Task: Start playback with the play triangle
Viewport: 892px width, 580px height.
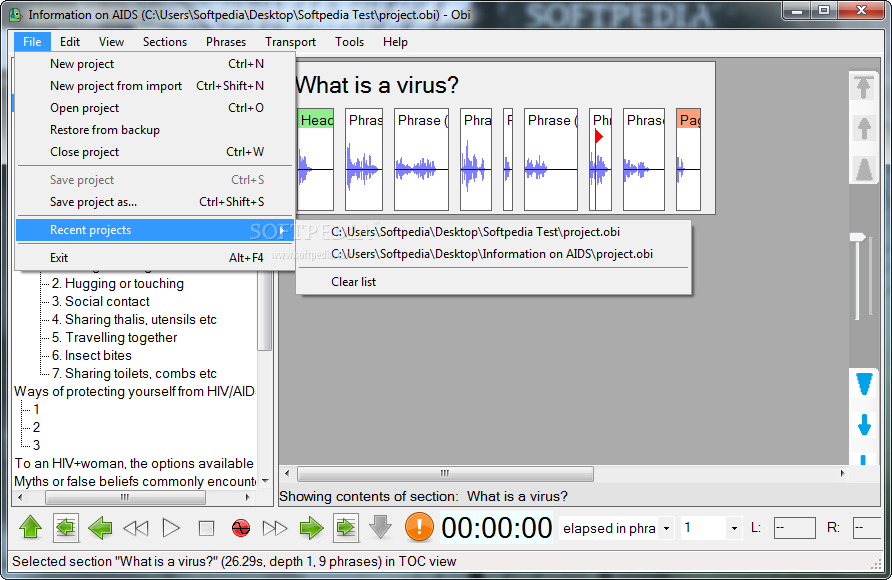Action: (x=171, y=528)
